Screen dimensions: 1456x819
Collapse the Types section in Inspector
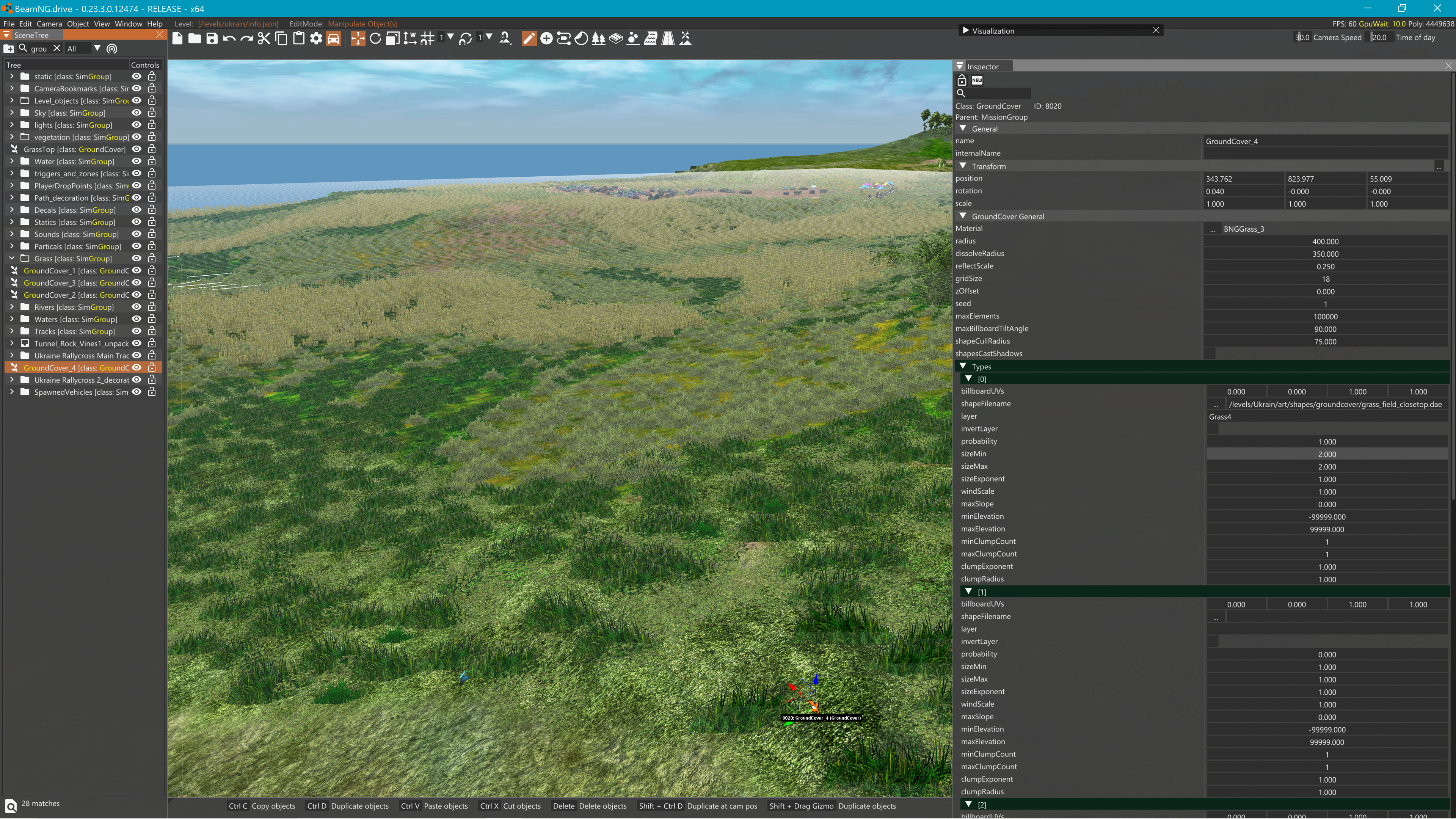pos(963,366)
